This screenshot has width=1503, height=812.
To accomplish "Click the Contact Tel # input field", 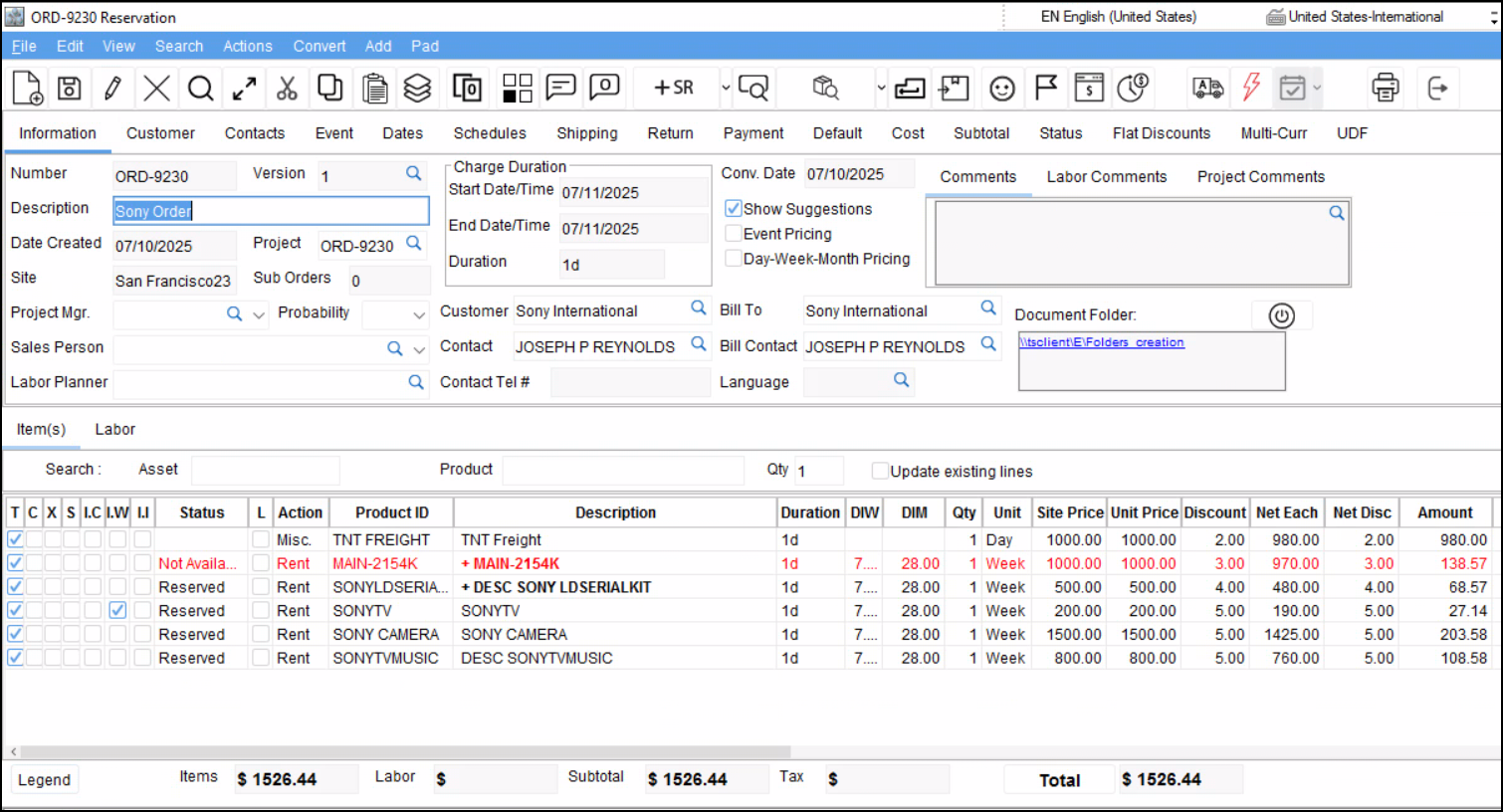I will coord(629,382).
